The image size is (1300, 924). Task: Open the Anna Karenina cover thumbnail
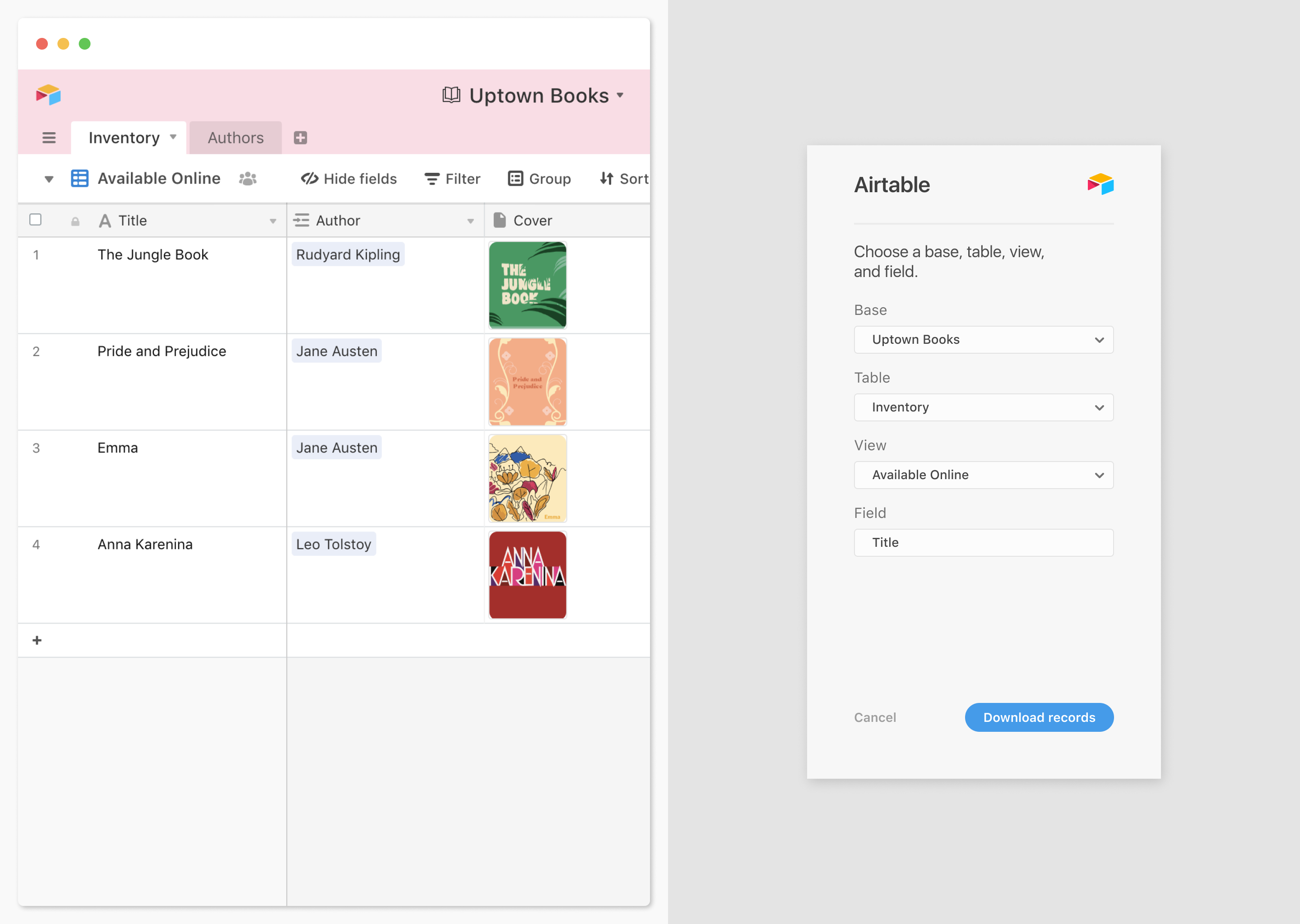pyautogui.click(x=528, y=575)
